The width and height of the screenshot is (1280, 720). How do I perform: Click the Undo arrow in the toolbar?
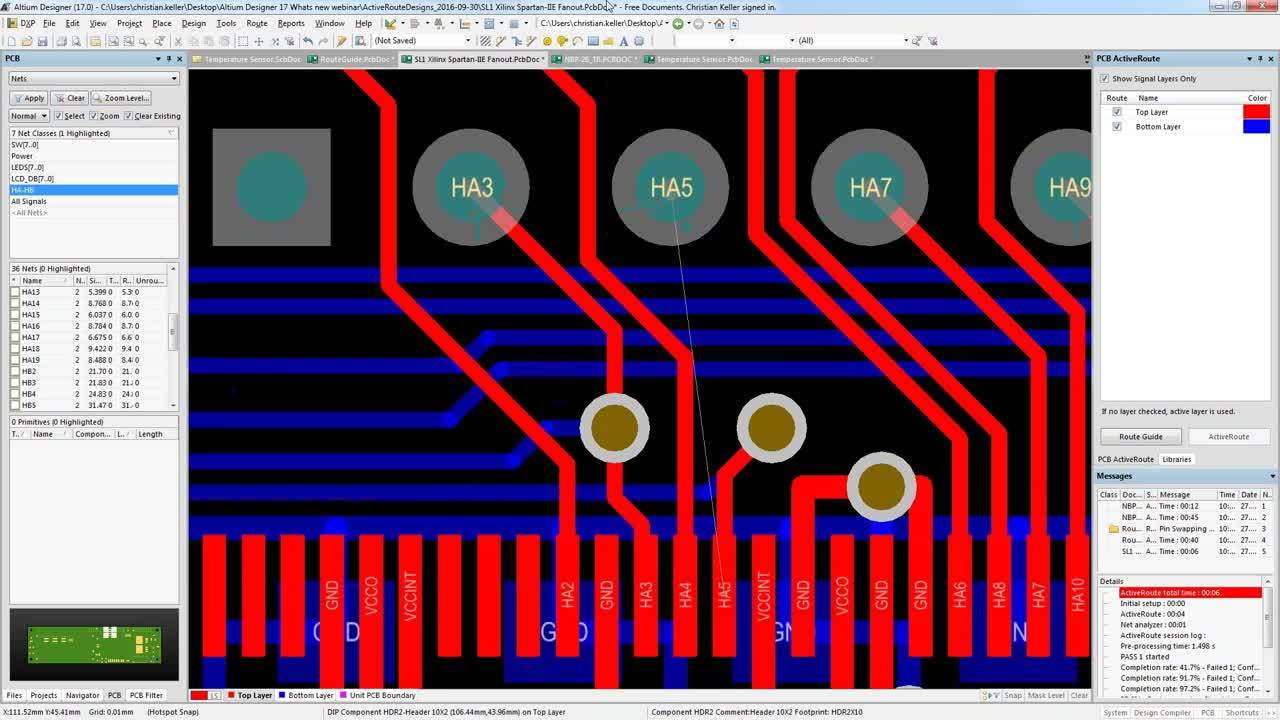(x=308, y=41)
